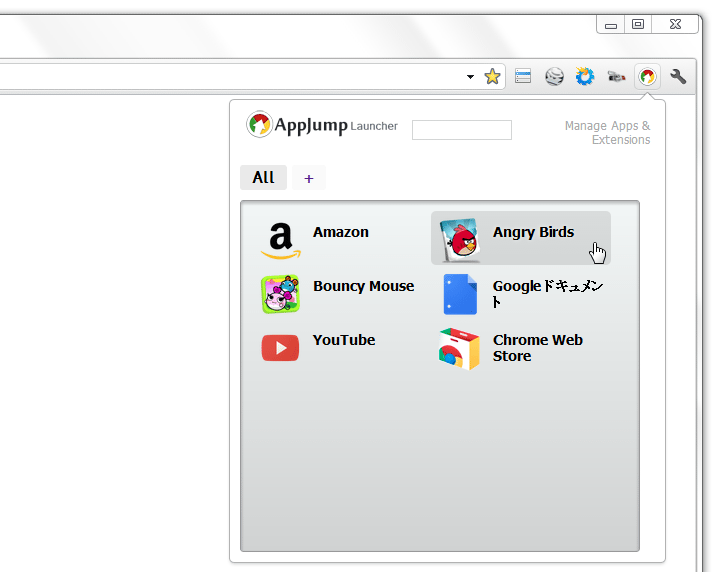Screen dimensions: 720x572
Task: Click Google ドキュメント label
Action: 548,294
